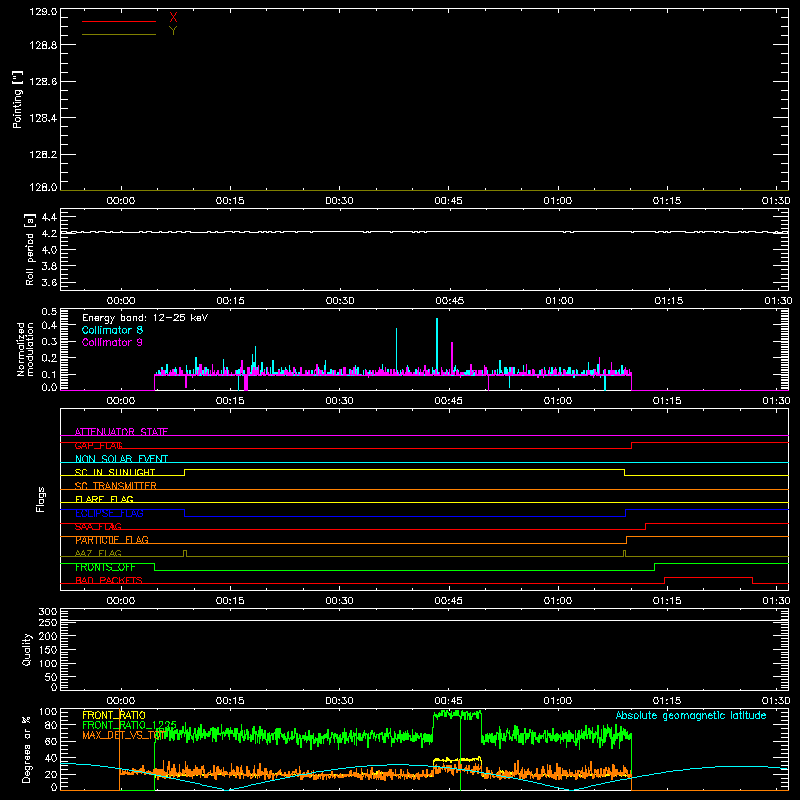Click the 250 tick on Quality axis
800x800 pixels.
pyautogui.click(x=47, y=622)
